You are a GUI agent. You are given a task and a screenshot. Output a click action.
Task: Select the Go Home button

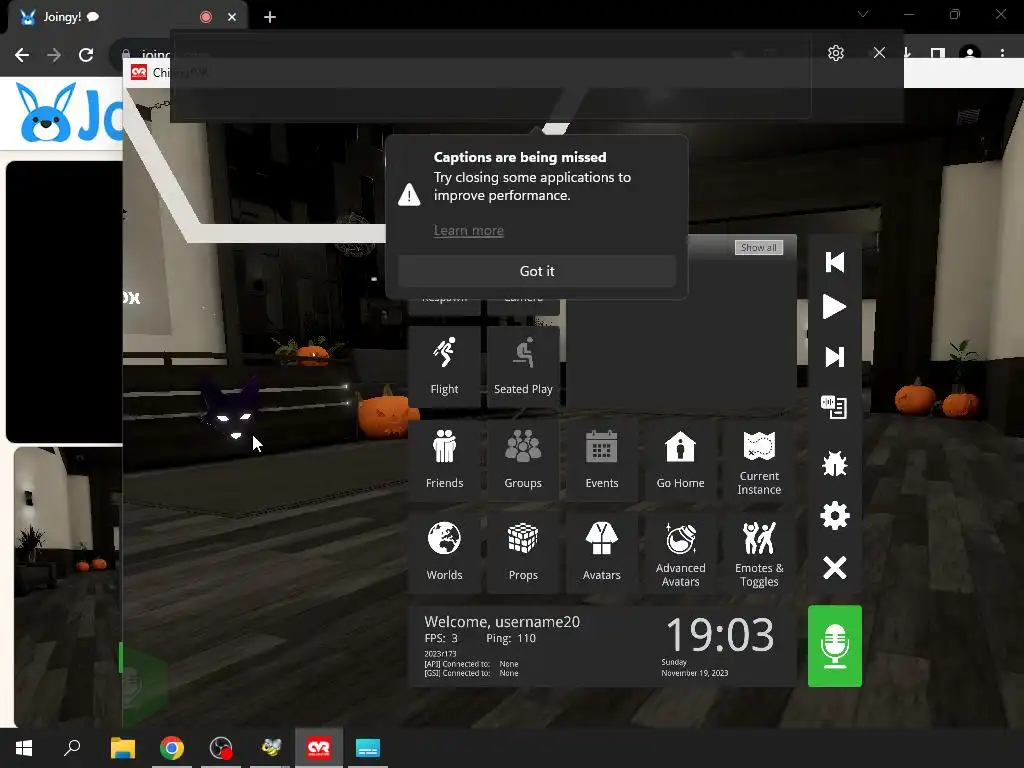pyautogui.click(x=680, y=460)
